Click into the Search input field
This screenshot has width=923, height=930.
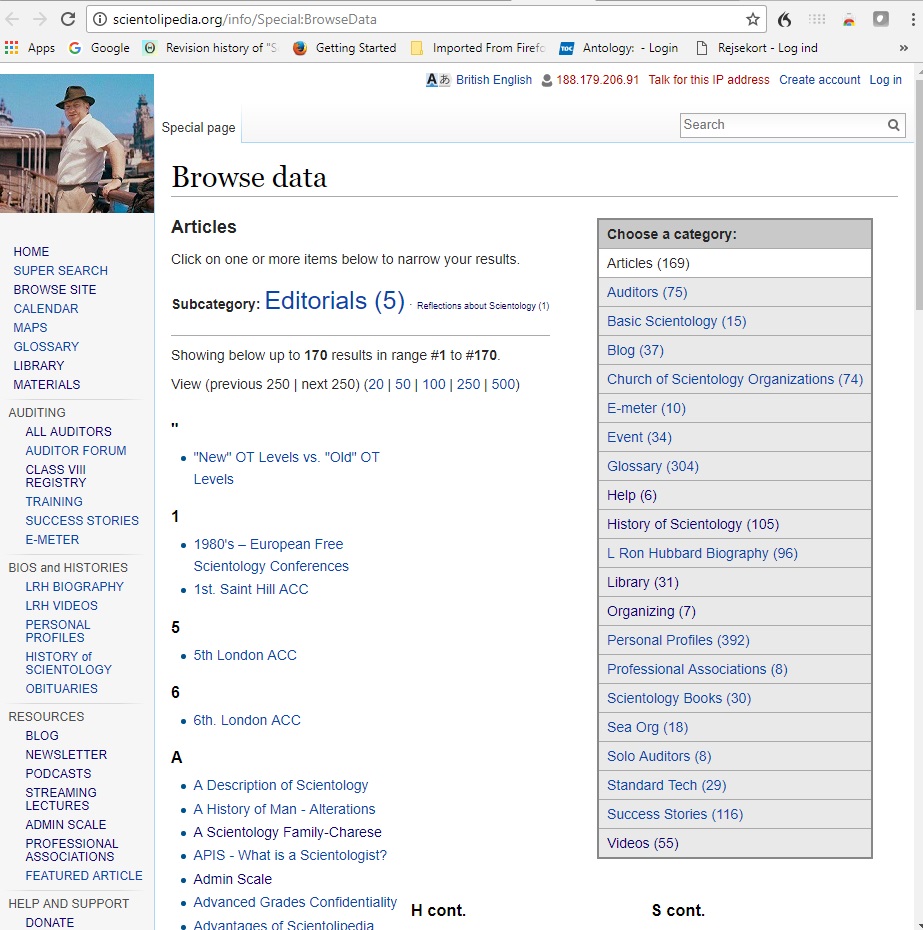point(780,125)
